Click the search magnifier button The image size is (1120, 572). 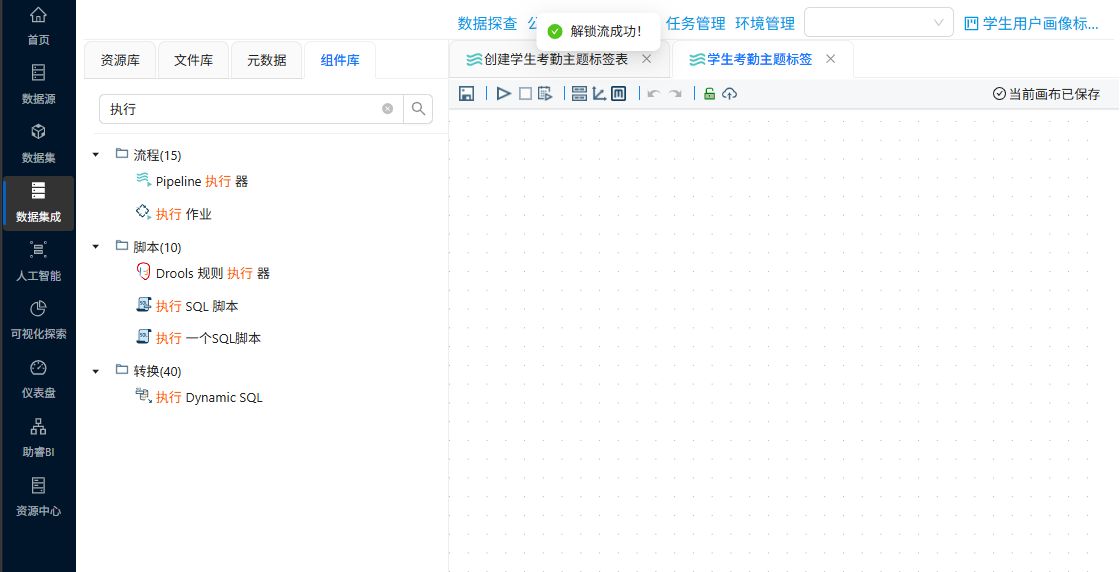[x=419, y=109]
